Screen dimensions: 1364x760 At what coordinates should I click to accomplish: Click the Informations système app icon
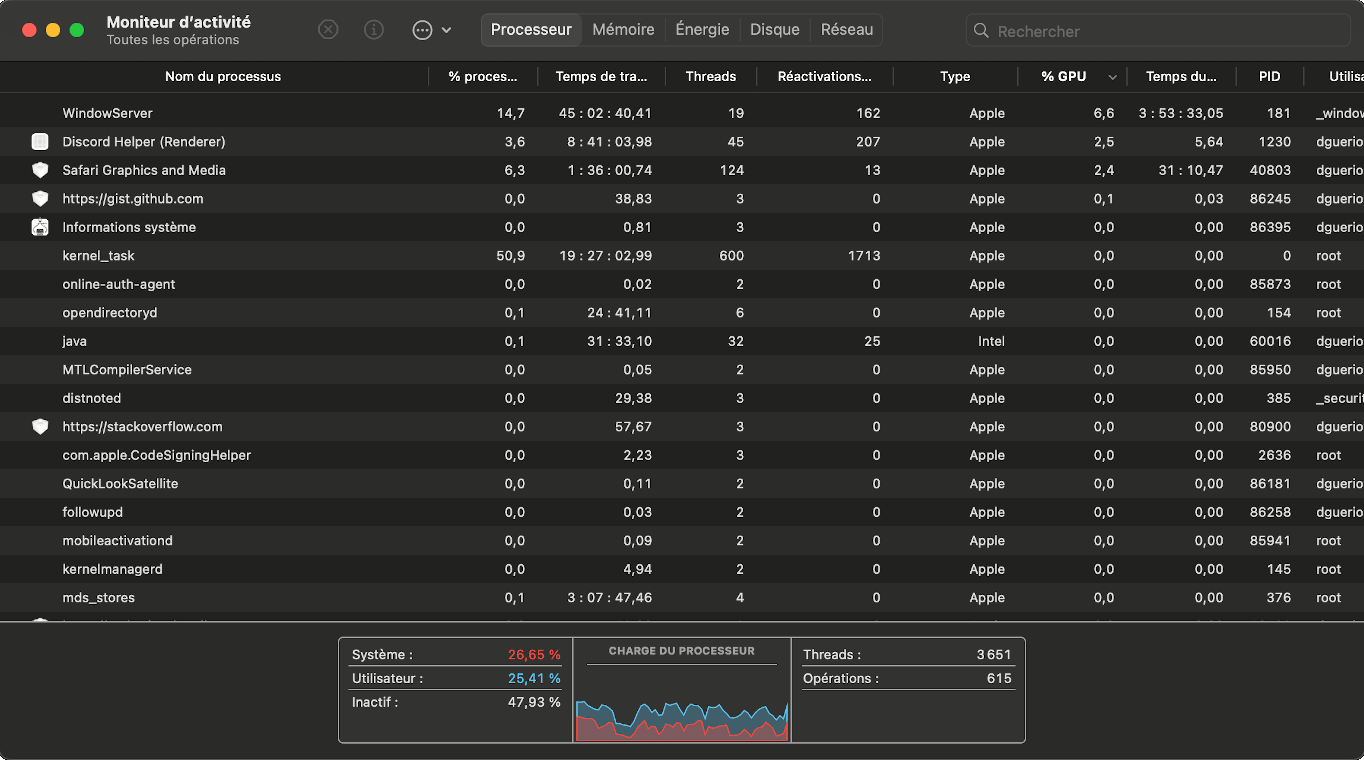coord(40,227)
